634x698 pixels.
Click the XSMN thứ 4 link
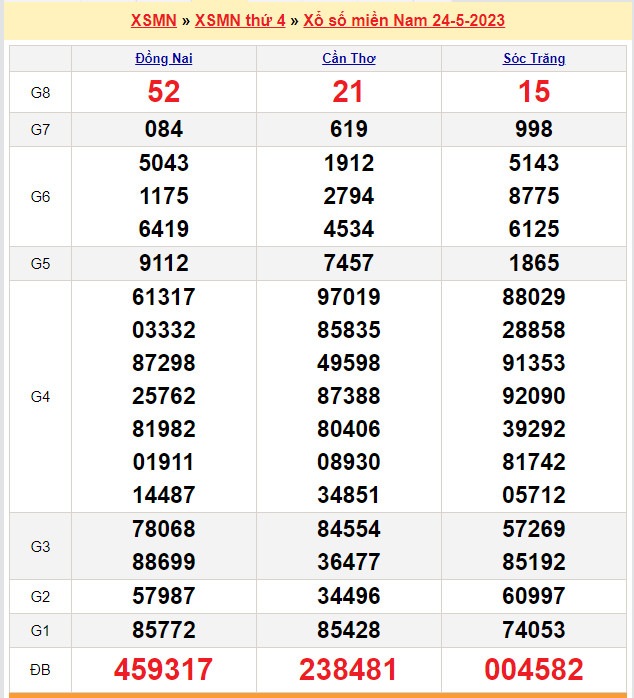click(x=240, y=20)
